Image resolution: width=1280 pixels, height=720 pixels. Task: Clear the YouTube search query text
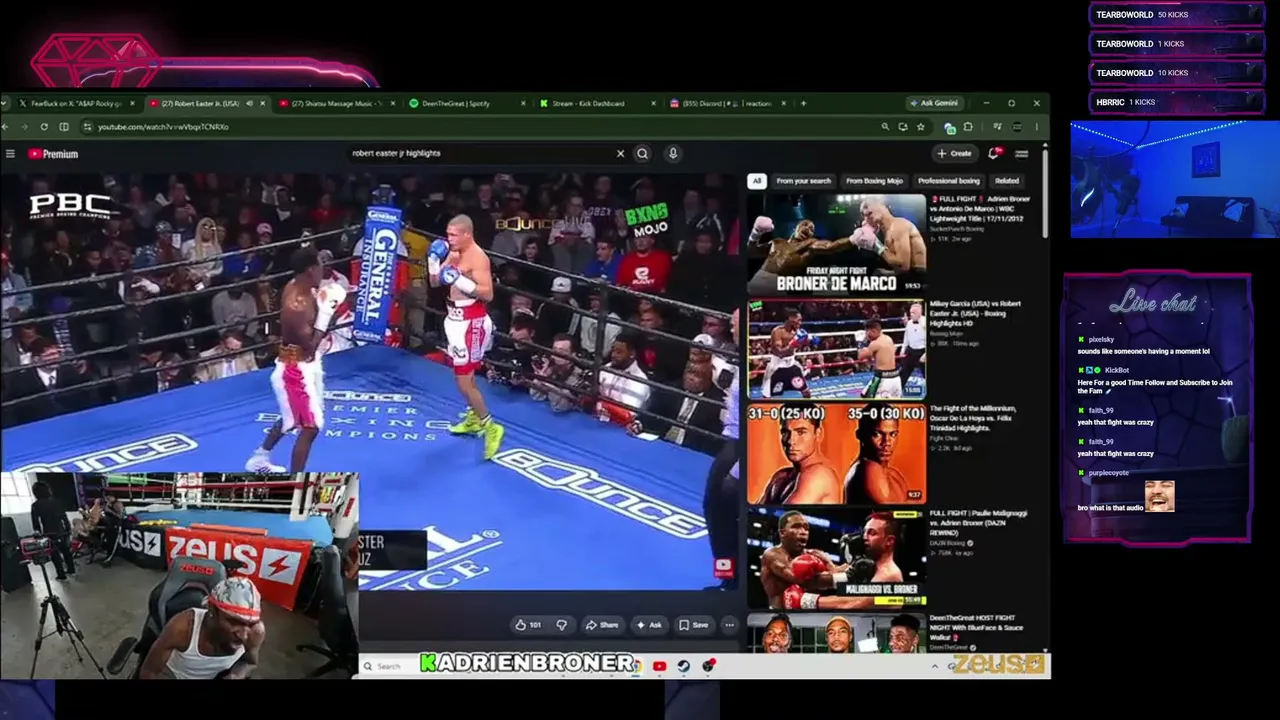pyautogui.click(x=620, y=154)
